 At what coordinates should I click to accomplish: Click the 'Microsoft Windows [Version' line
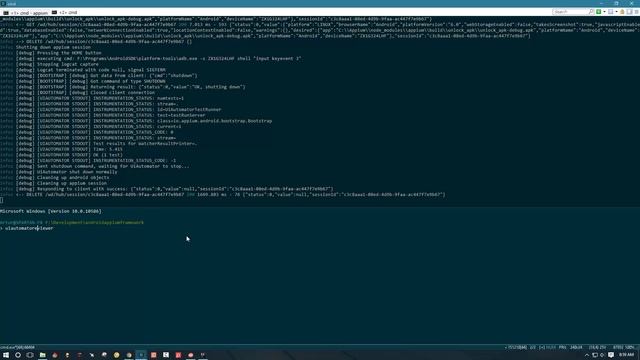pos(51,211)
